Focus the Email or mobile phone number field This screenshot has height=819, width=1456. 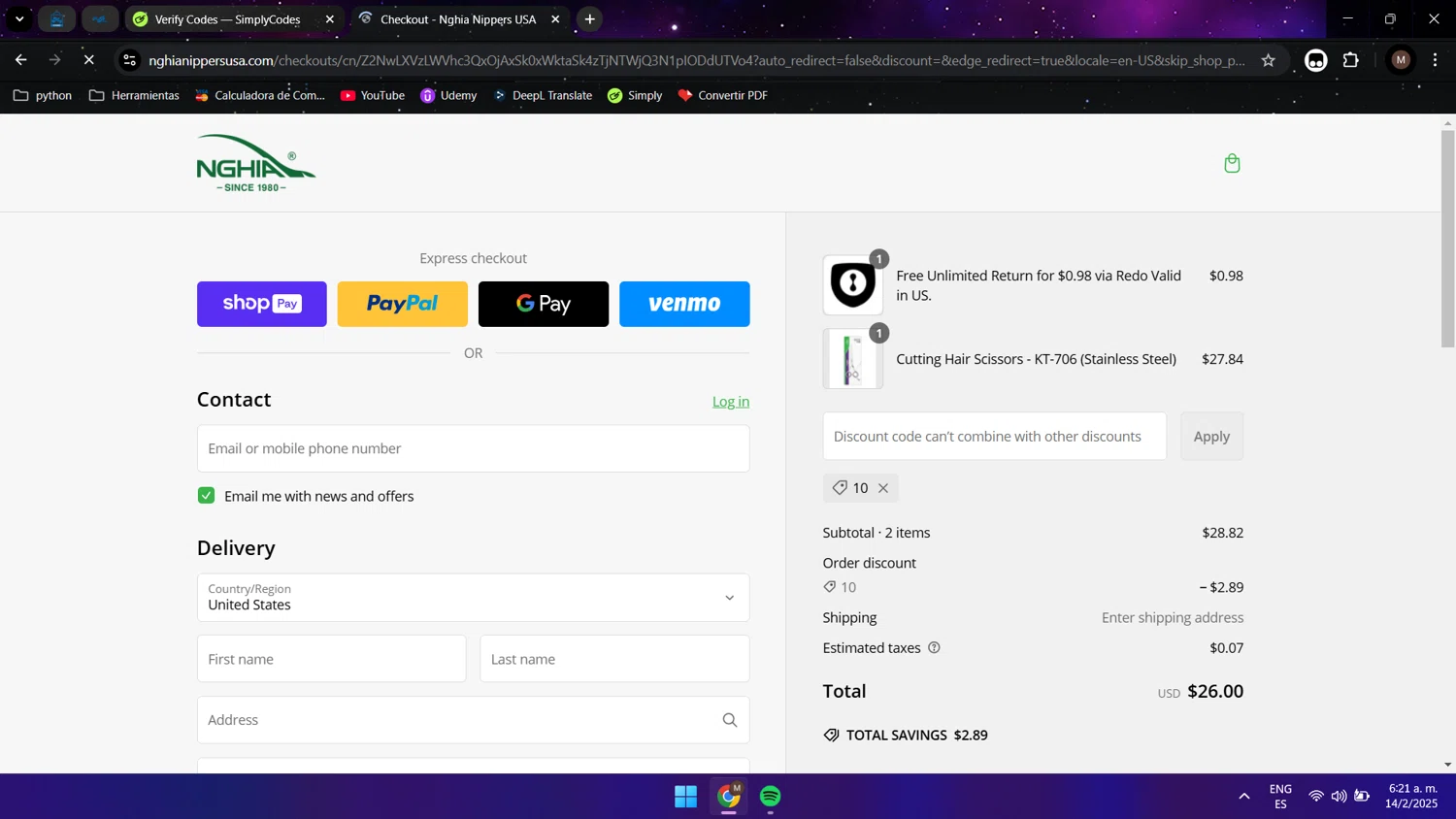(x=473, y=448)
